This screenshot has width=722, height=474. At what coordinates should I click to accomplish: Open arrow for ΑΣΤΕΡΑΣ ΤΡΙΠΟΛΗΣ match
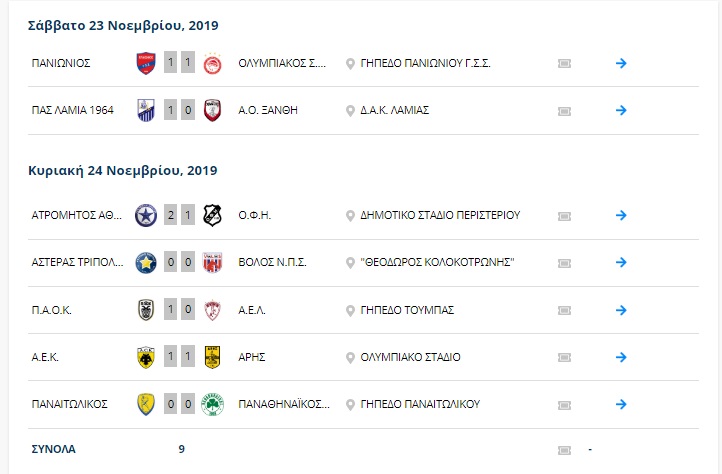tap(621, 262)
